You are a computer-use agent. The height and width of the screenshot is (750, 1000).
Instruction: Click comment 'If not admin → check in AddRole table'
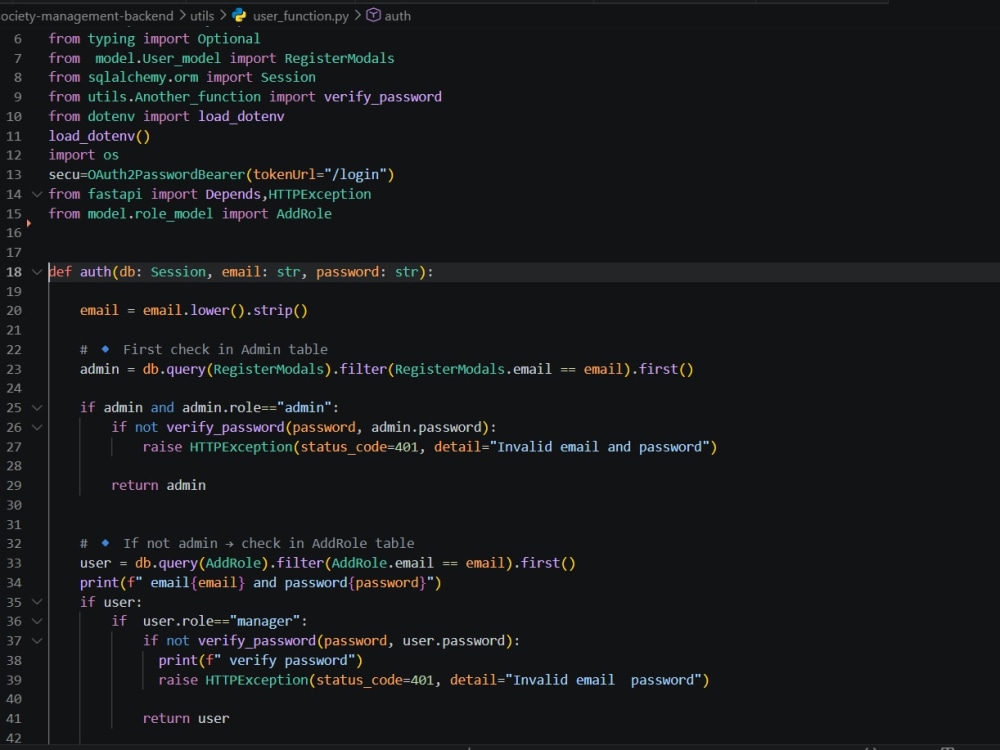[268, 543]
